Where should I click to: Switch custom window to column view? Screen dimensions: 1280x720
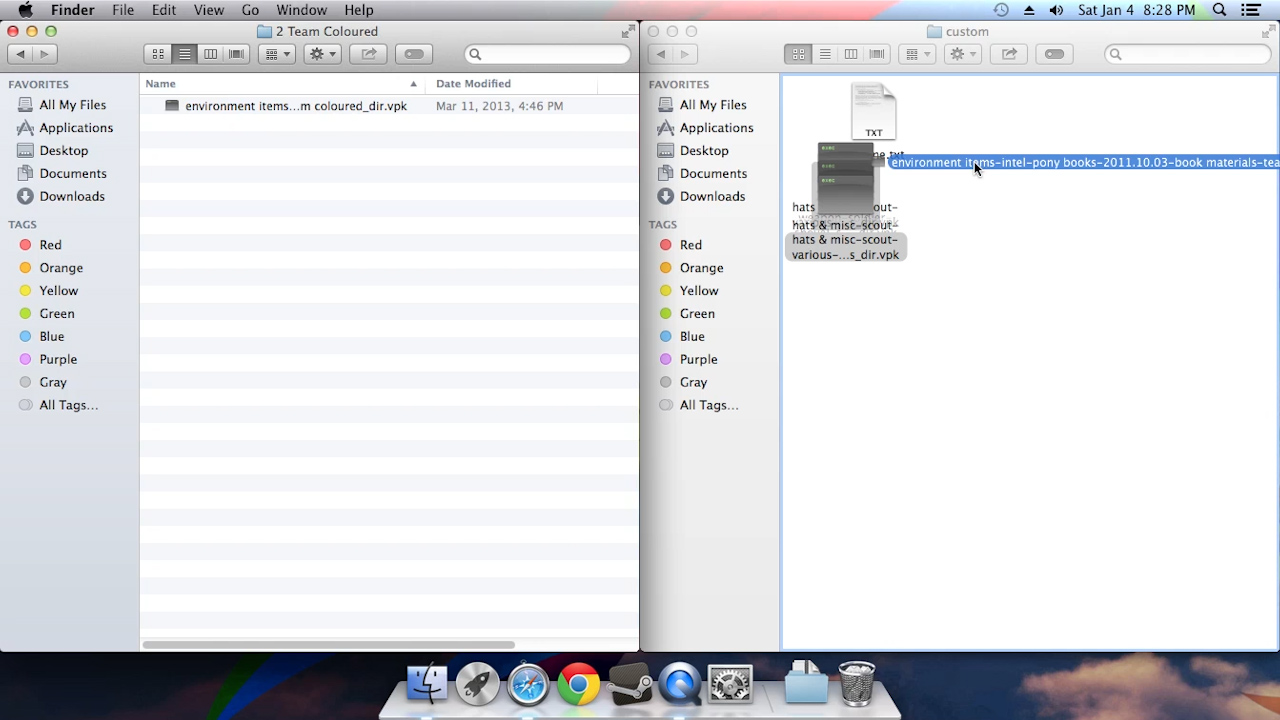[850, 54]
